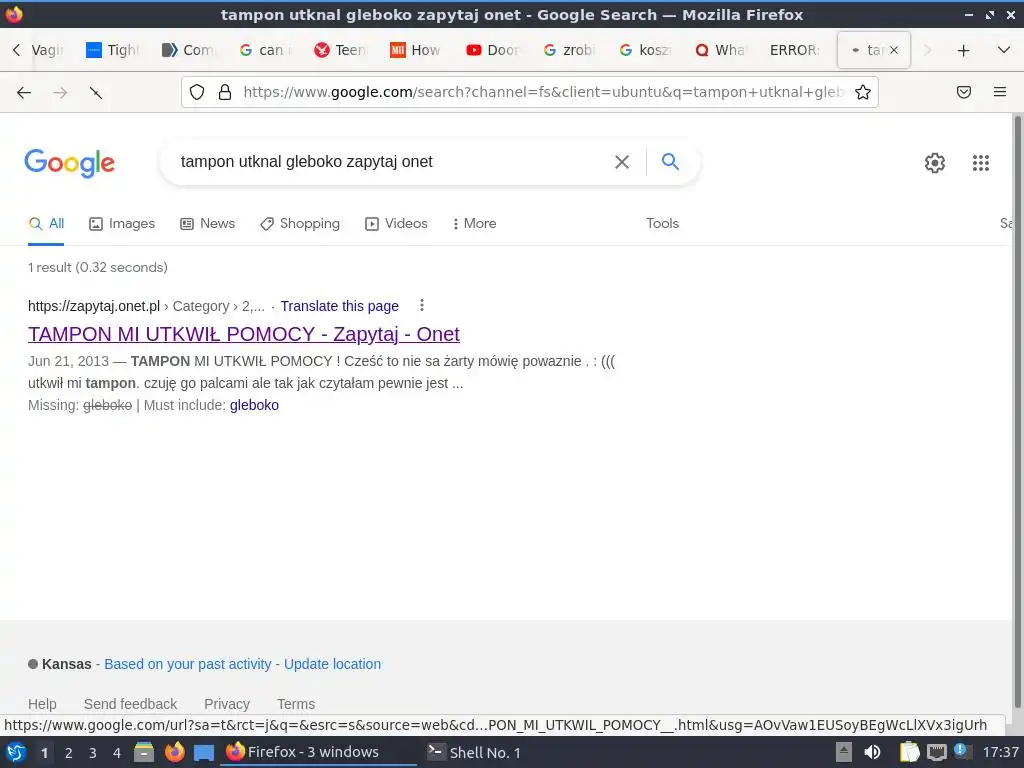Click the page vertical scrollbar

tap(1017, 411)
